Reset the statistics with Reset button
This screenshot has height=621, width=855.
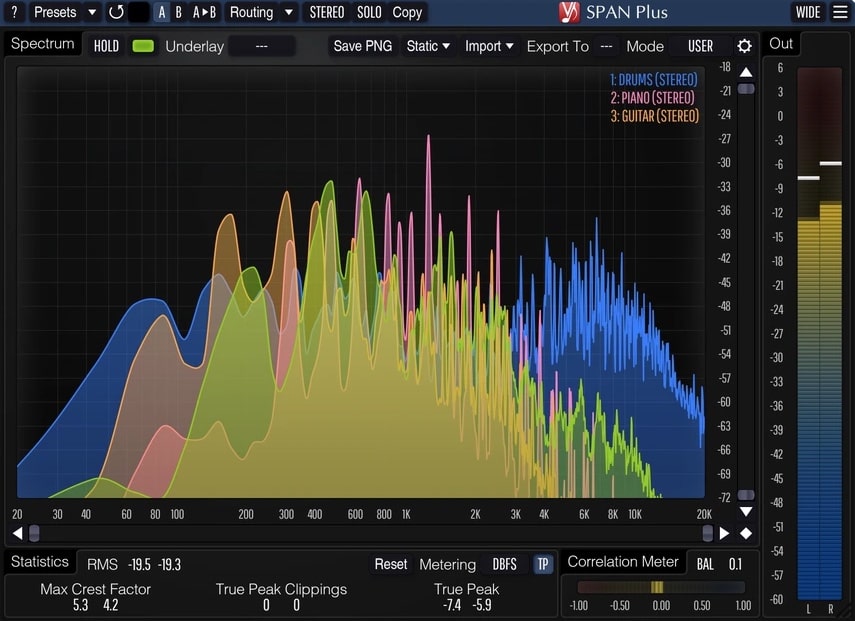(391, 564)
